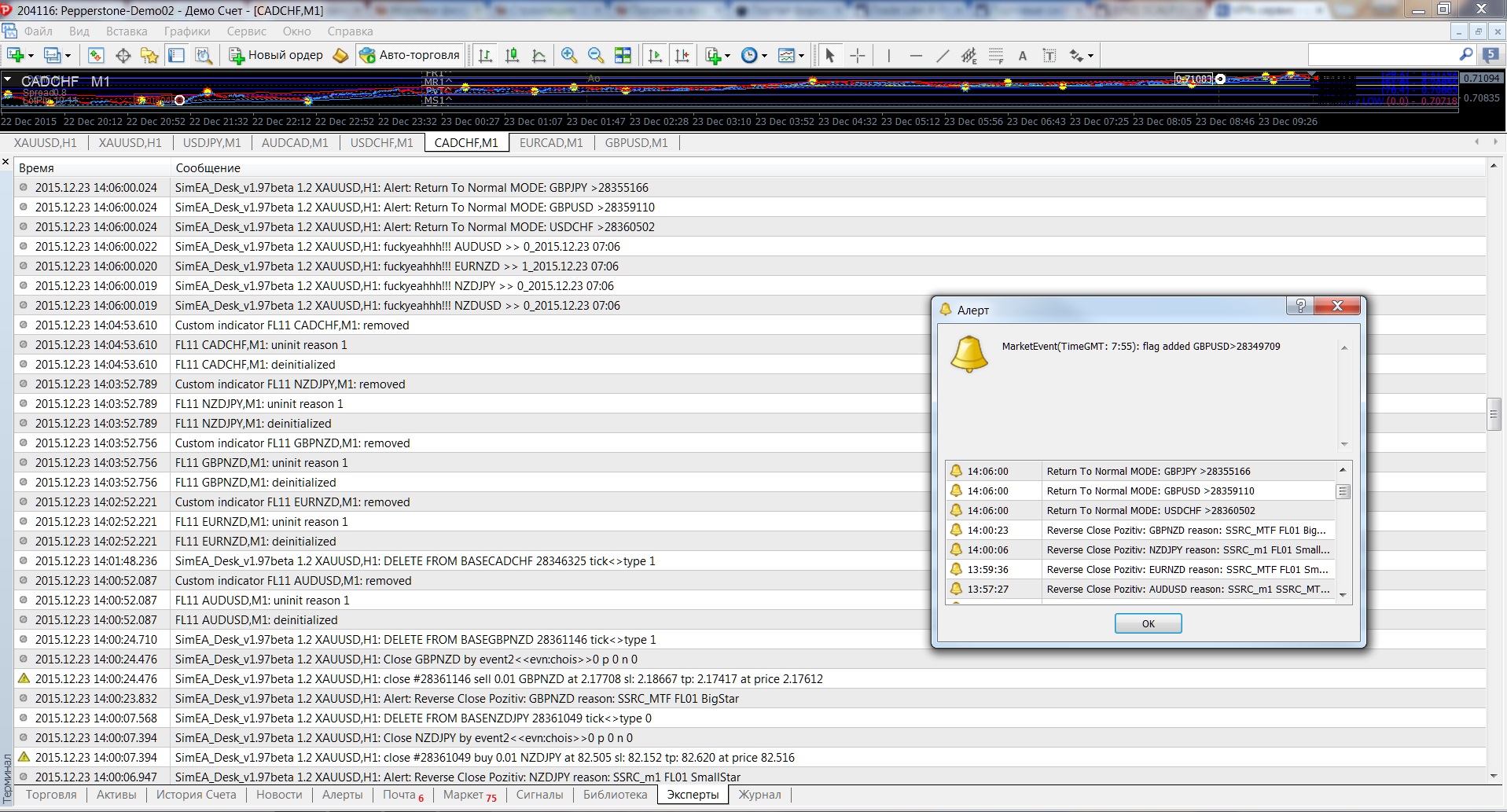
Task: Open the Profiles icon
Action: click(52, 55)
